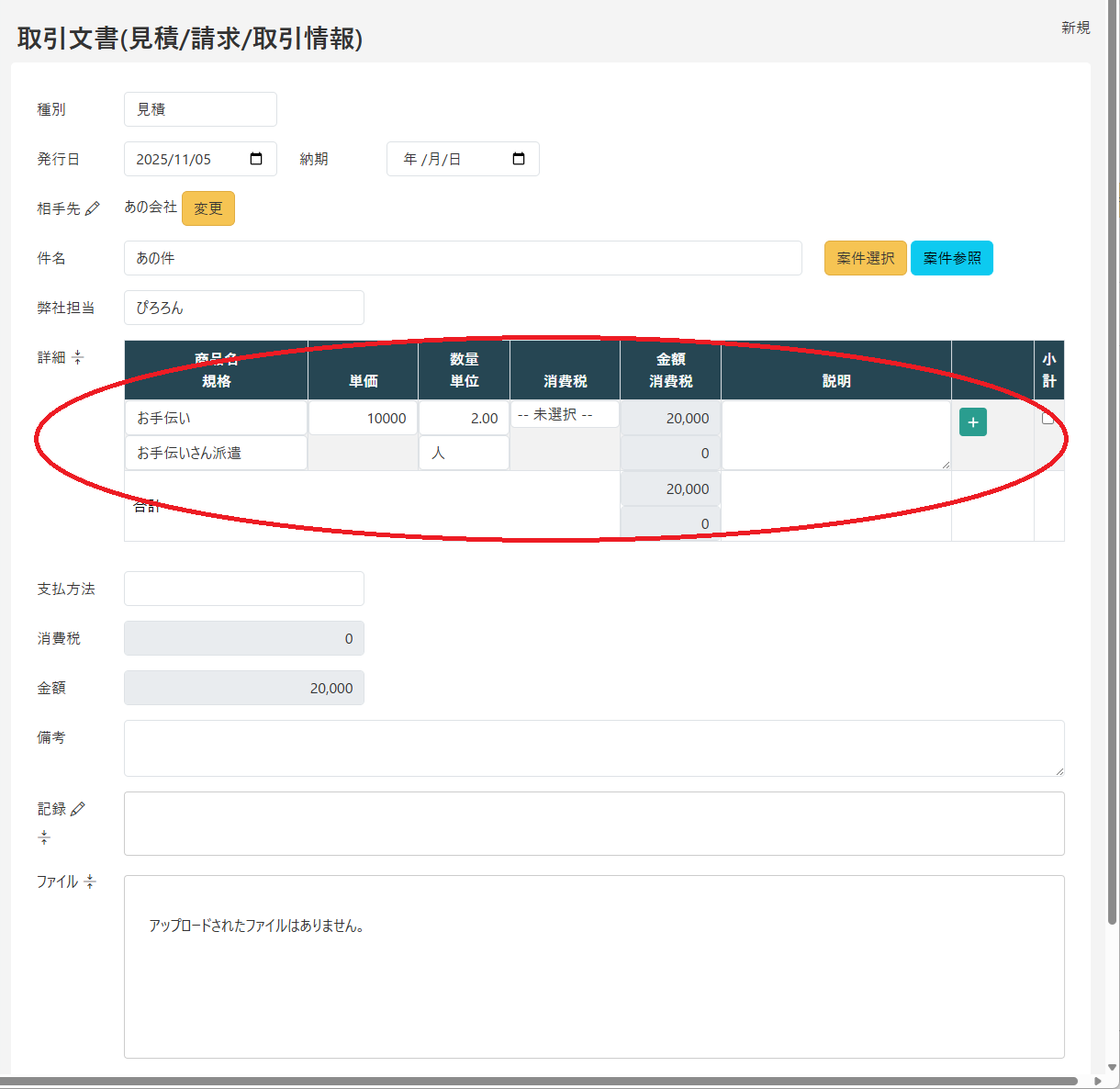Click the 変更 button next to あの会社
This screenshot has width=1120, height=1089.
pos(207,208)
